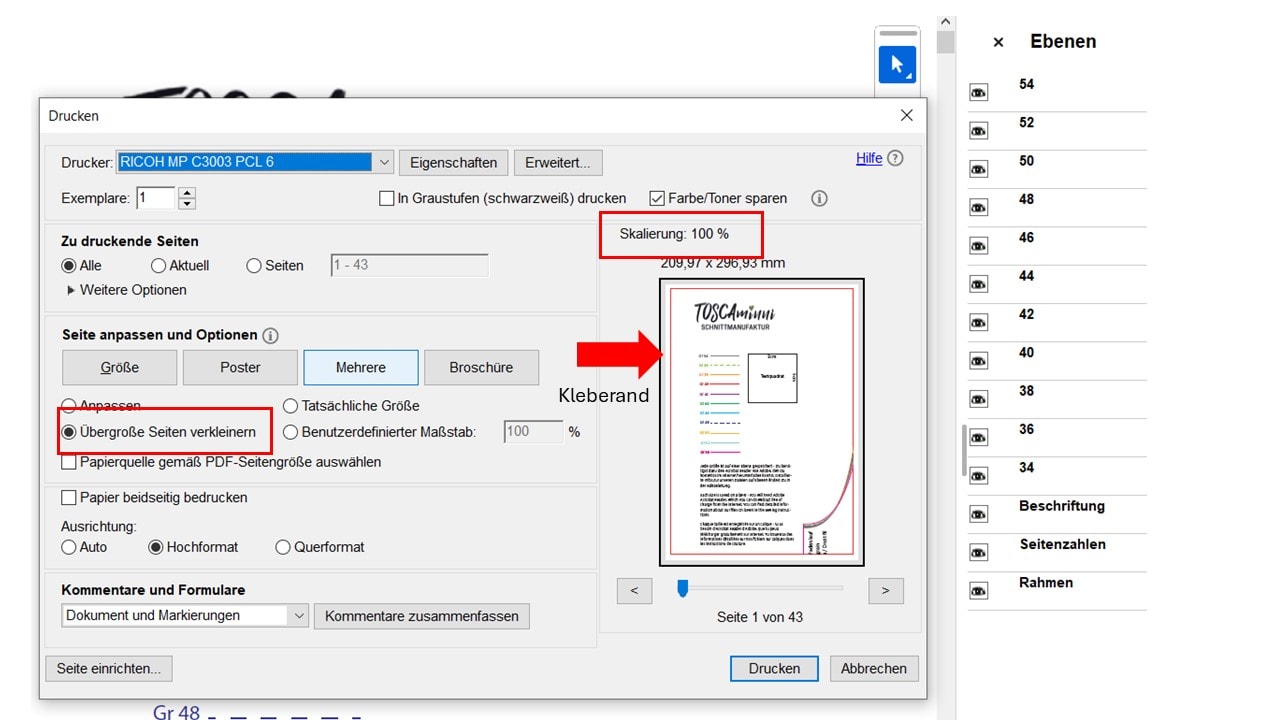Hide layer 54 using its eye icon
This screenshot has height=720, width=1280.
coord(978,93)
